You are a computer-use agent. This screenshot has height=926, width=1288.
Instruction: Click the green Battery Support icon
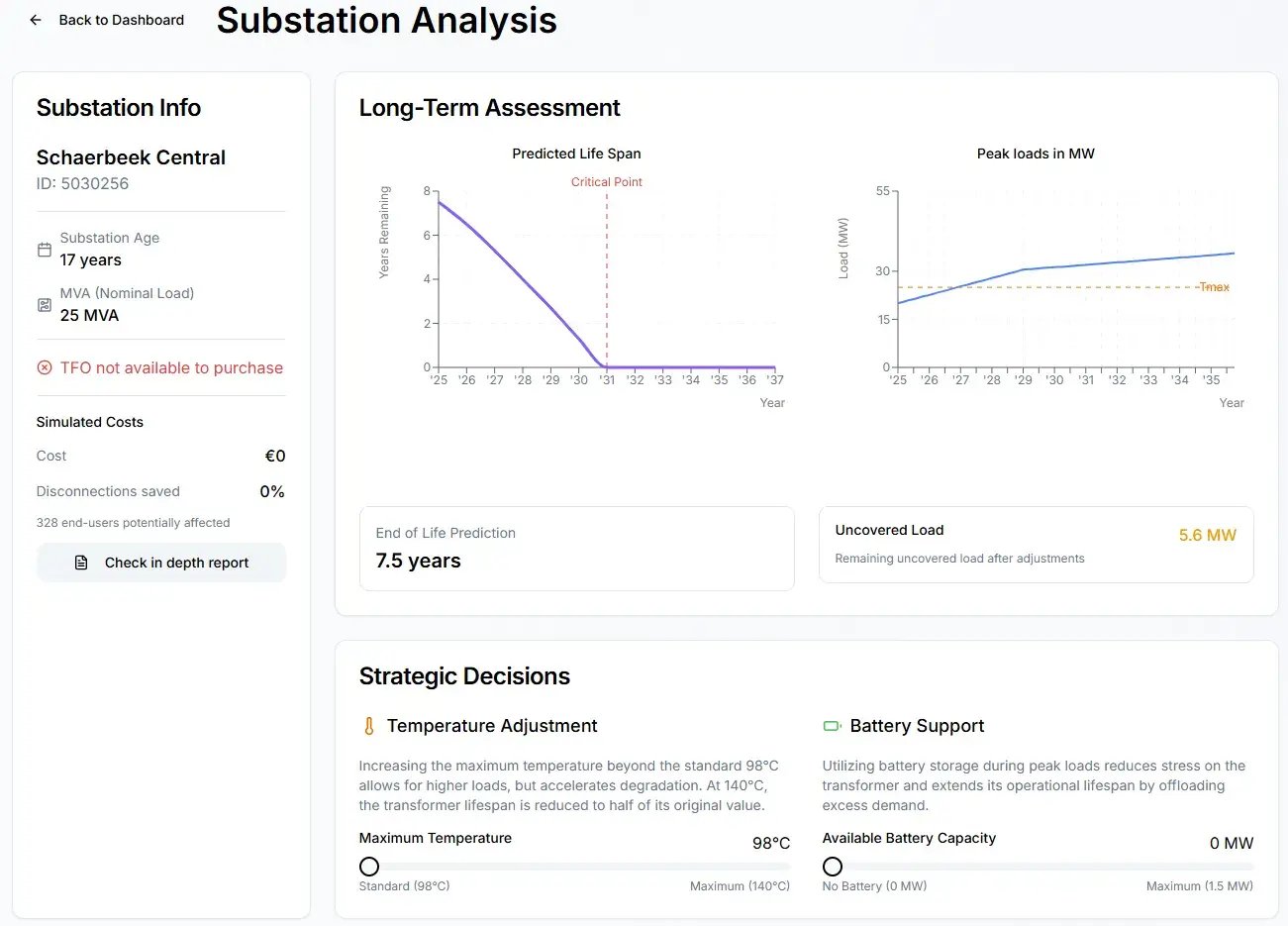tap(832, 726)
